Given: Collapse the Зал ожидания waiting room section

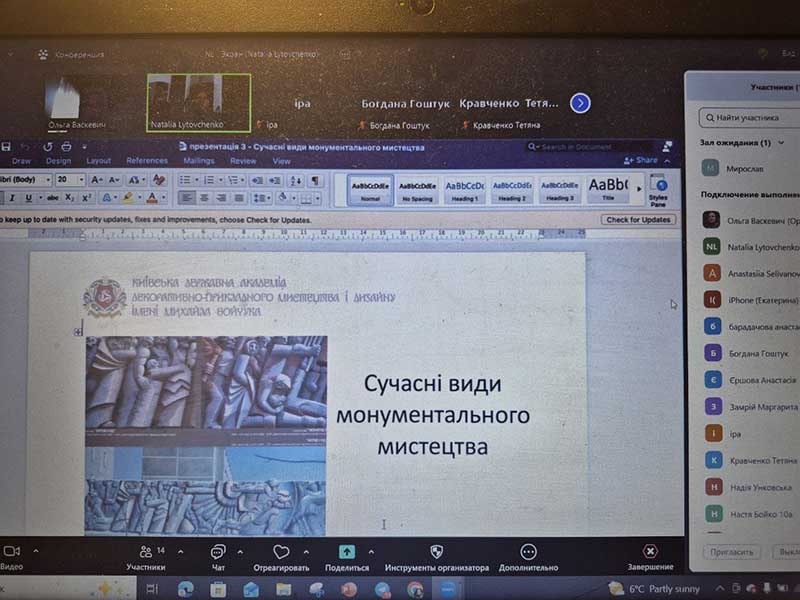Looking at the screenshot, I should pos(781,143).
